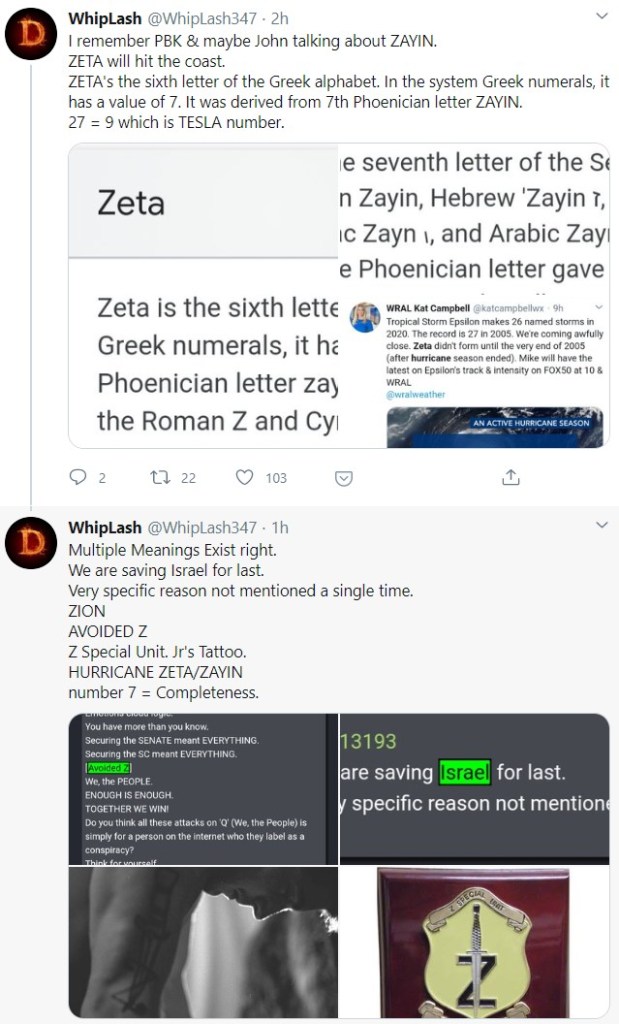This screenshot has height=1024, width=619.
Task: View the black-and-white tattoo photo
Action: click(x=203, y=942)
